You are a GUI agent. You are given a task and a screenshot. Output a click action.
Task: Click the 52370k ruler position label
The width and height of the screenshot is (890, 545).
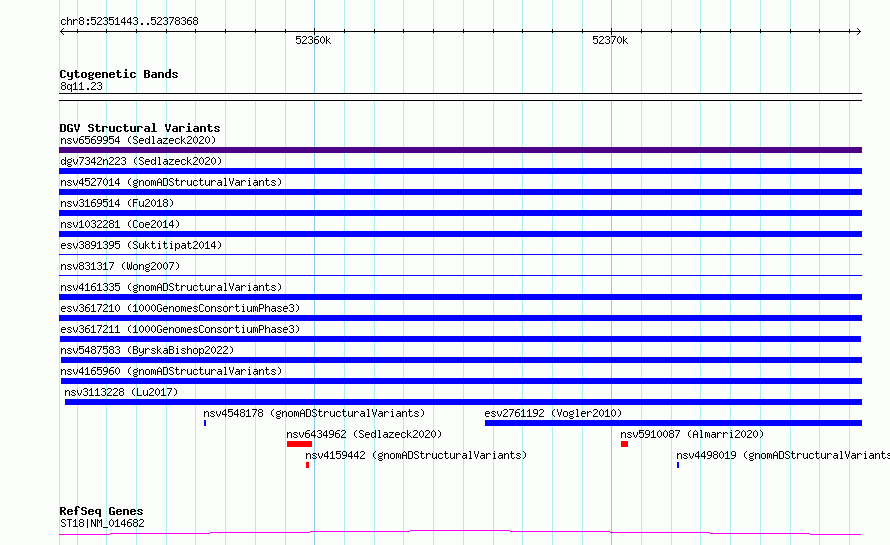click(610, 40)
